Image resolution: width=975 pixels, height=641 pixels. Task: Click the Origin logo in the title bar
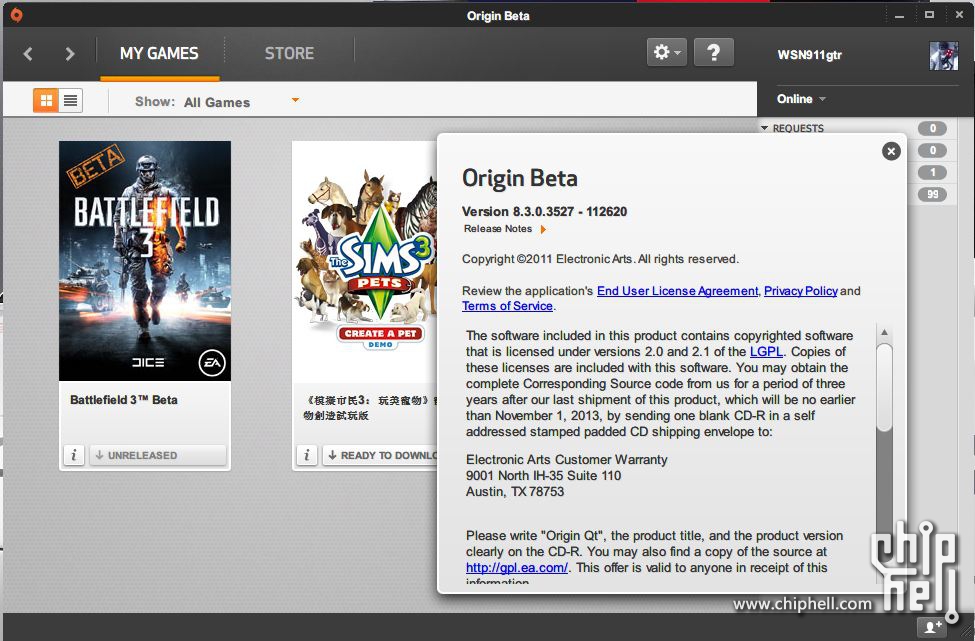[17, 15]
